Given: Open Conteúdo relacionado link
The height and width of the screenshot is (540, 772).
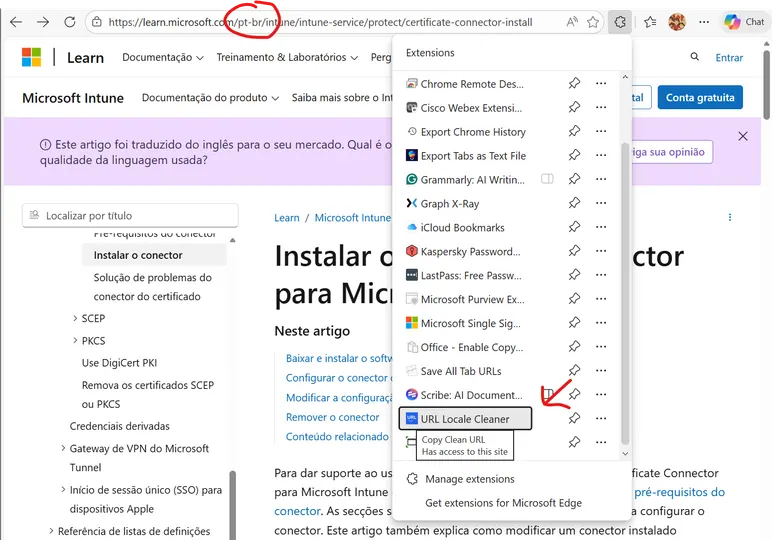Looking at the screenshot, I should (337, 437).
